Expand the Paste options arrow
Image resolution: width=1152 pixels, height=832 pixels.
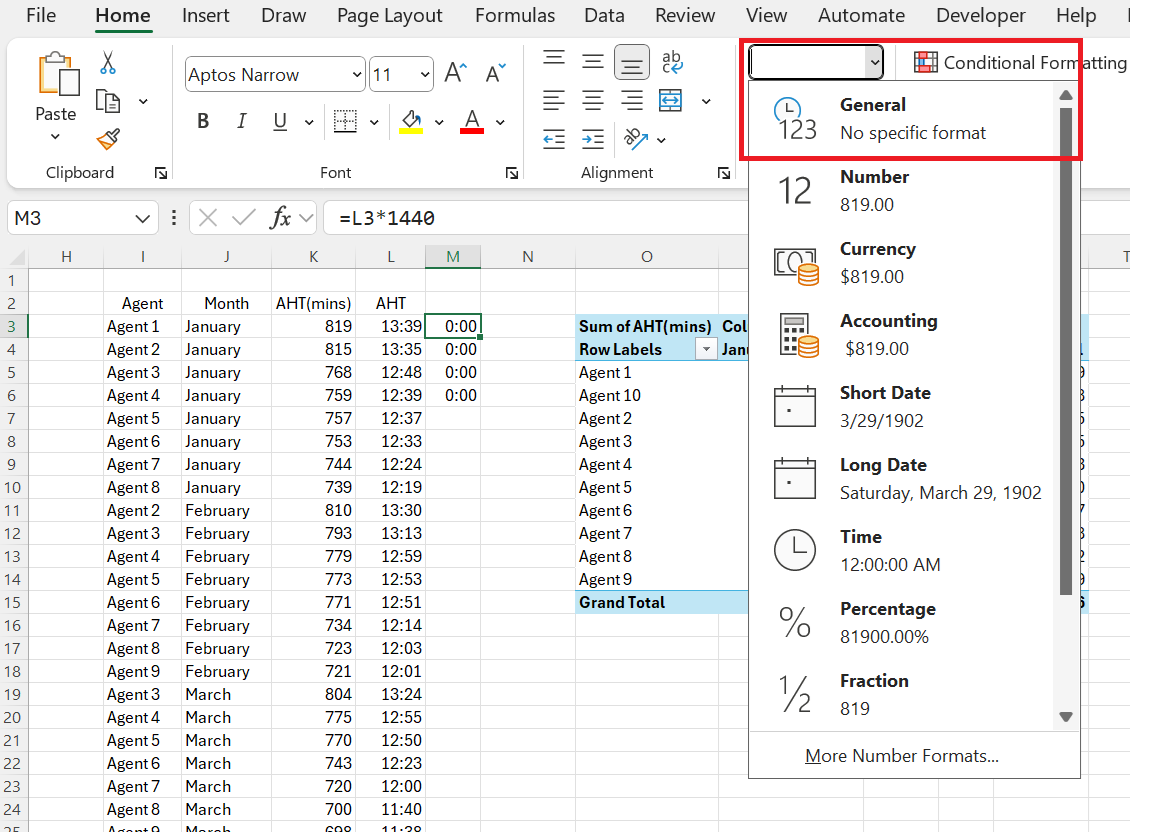(x=55, y=137)
